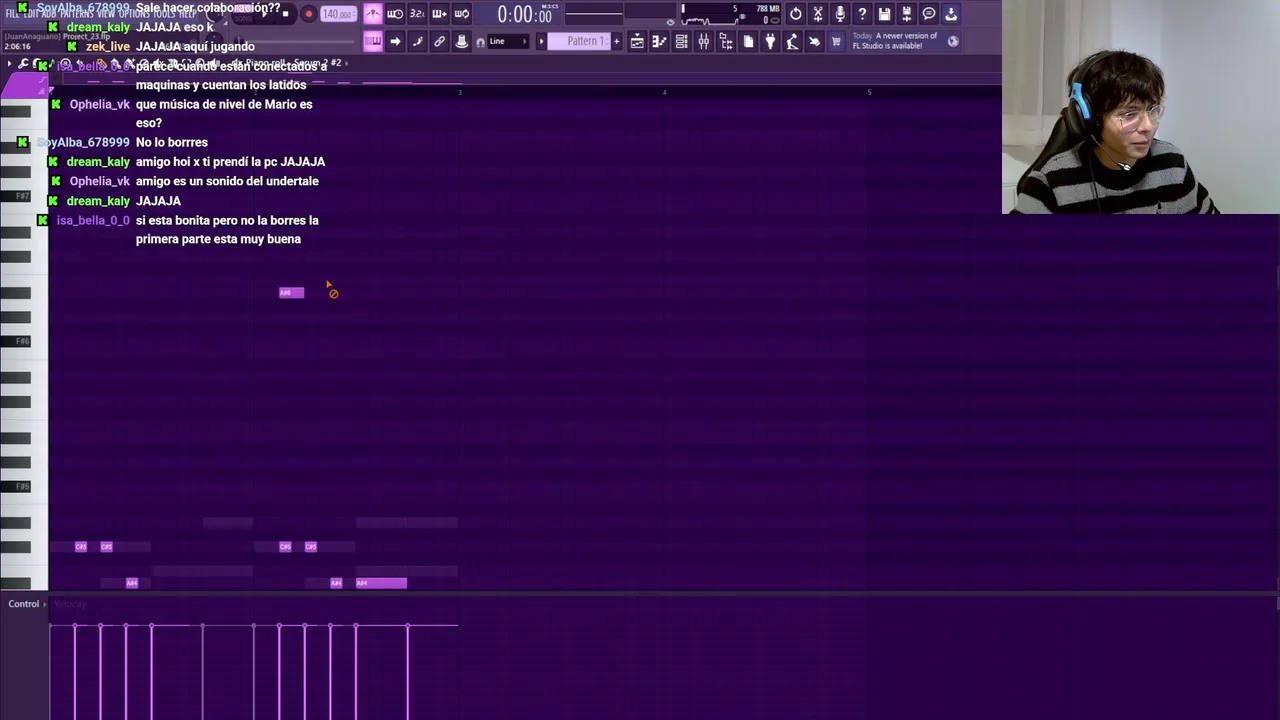Viewport: 1280px width, 720px height.
Task: Open the chat speech bubble icon
Action: coord(928,14)
